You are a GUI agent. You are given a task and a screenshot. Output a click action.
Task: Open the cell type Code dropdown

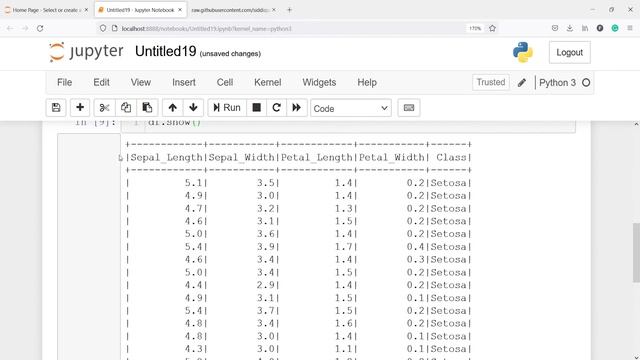[x=351, y=108]
